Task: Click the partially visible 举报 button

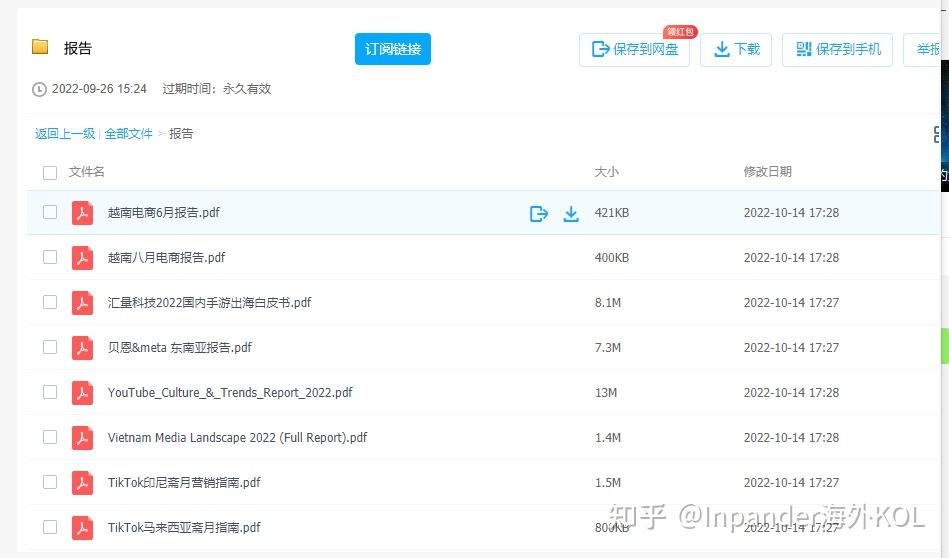Action: (922, 50)
